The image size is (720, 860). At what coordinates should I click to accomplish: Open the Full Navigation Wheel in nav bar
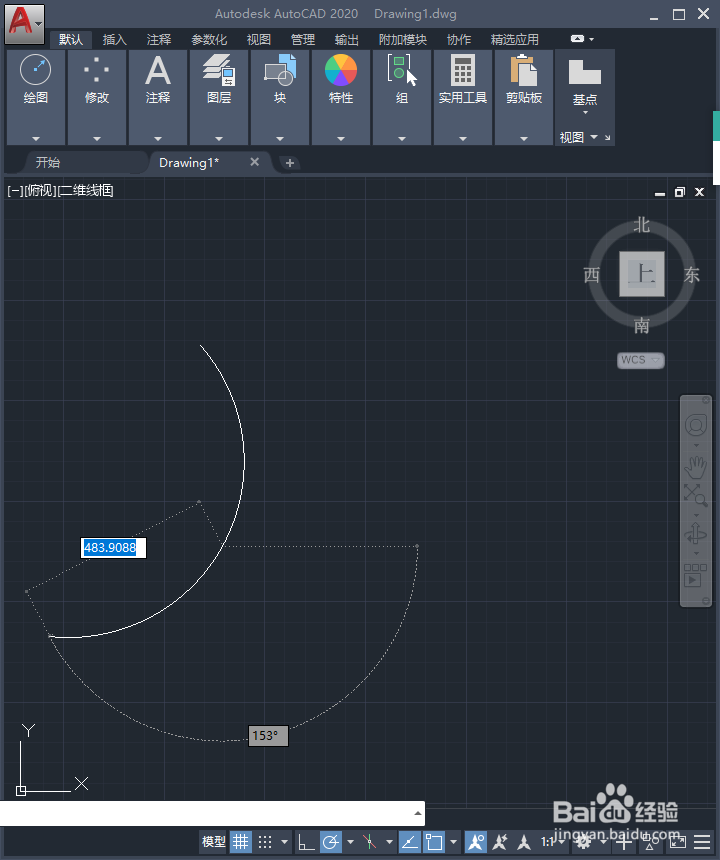pos(696,425)
